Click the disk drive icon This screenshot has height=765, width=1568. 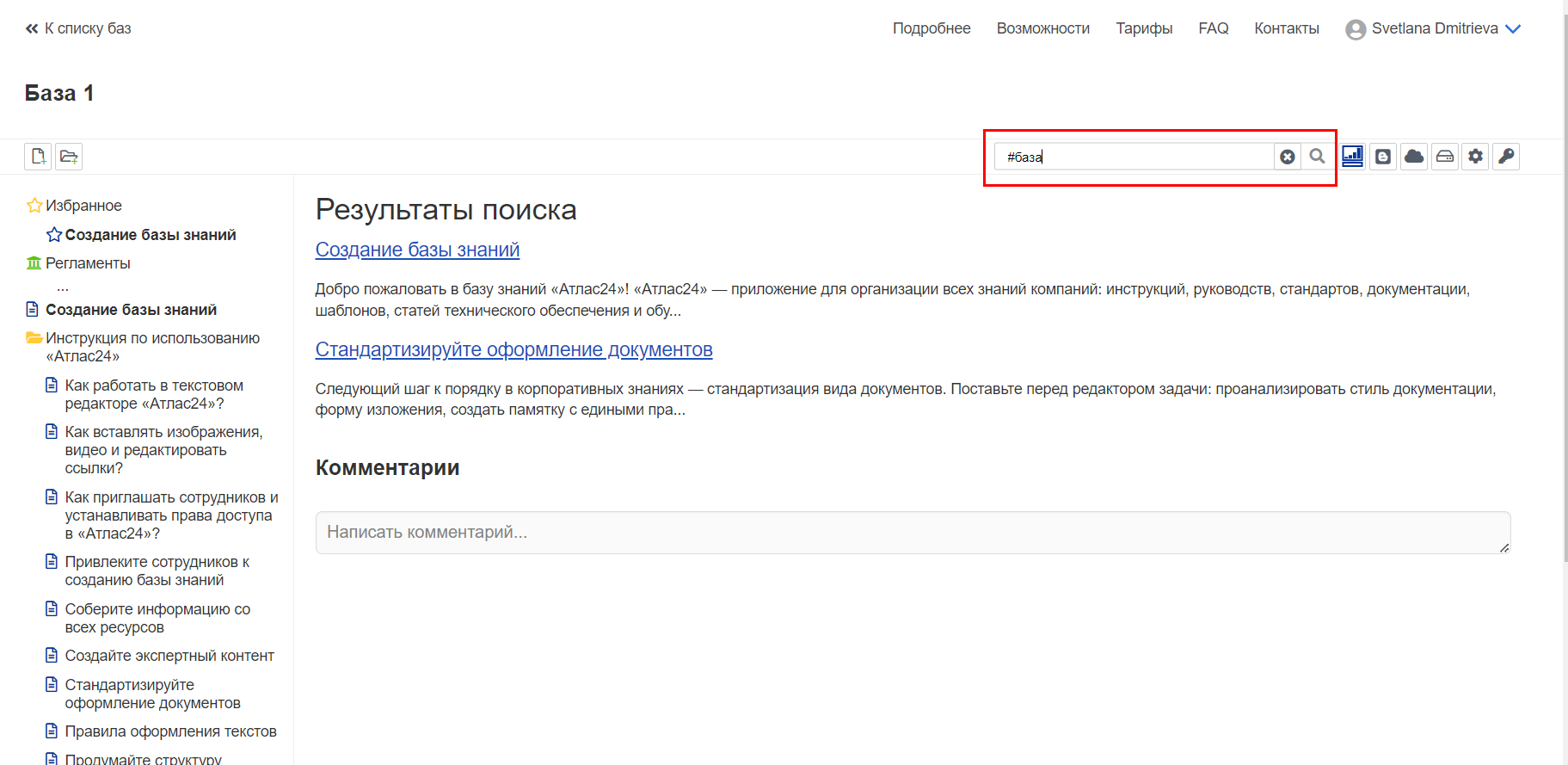1445,157
